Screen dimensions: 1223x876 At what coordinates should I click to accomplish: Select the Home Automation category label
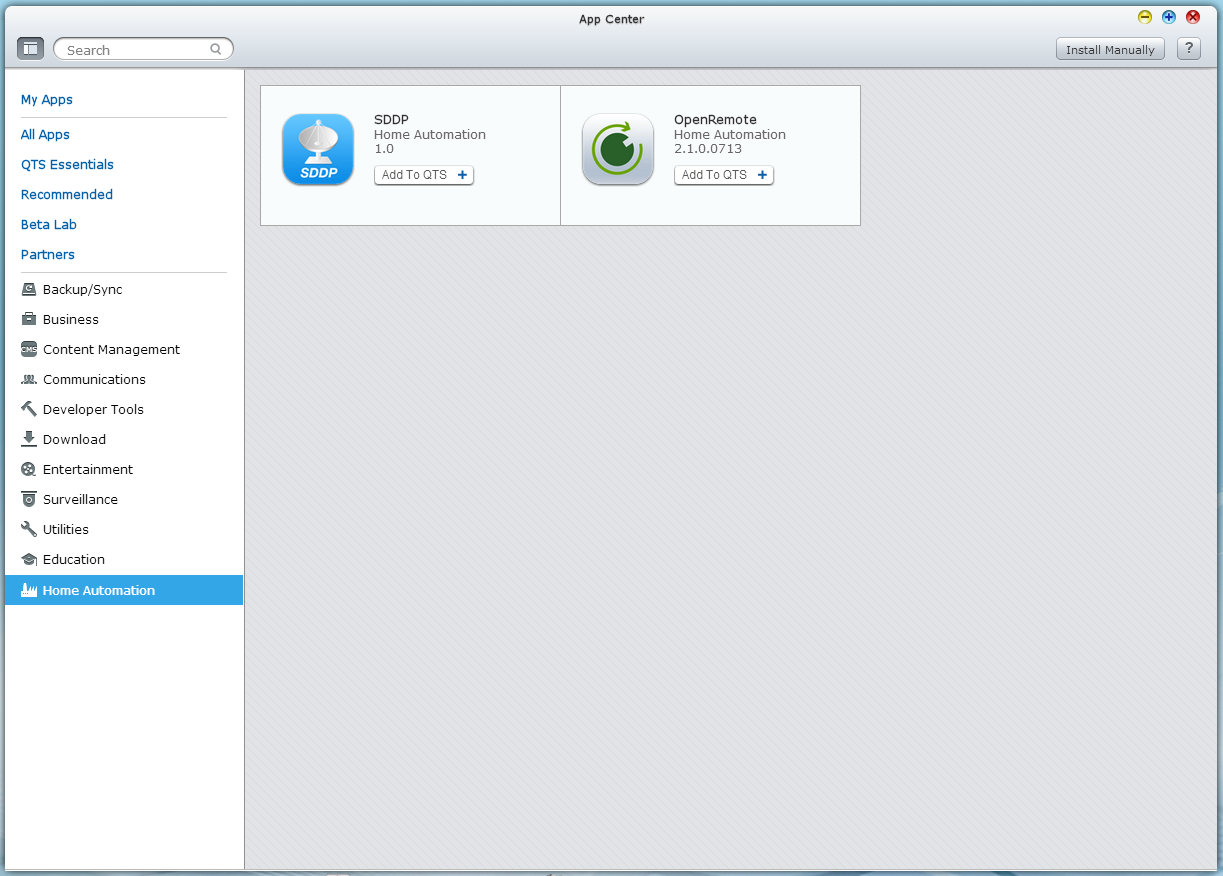tap(99, 590)
